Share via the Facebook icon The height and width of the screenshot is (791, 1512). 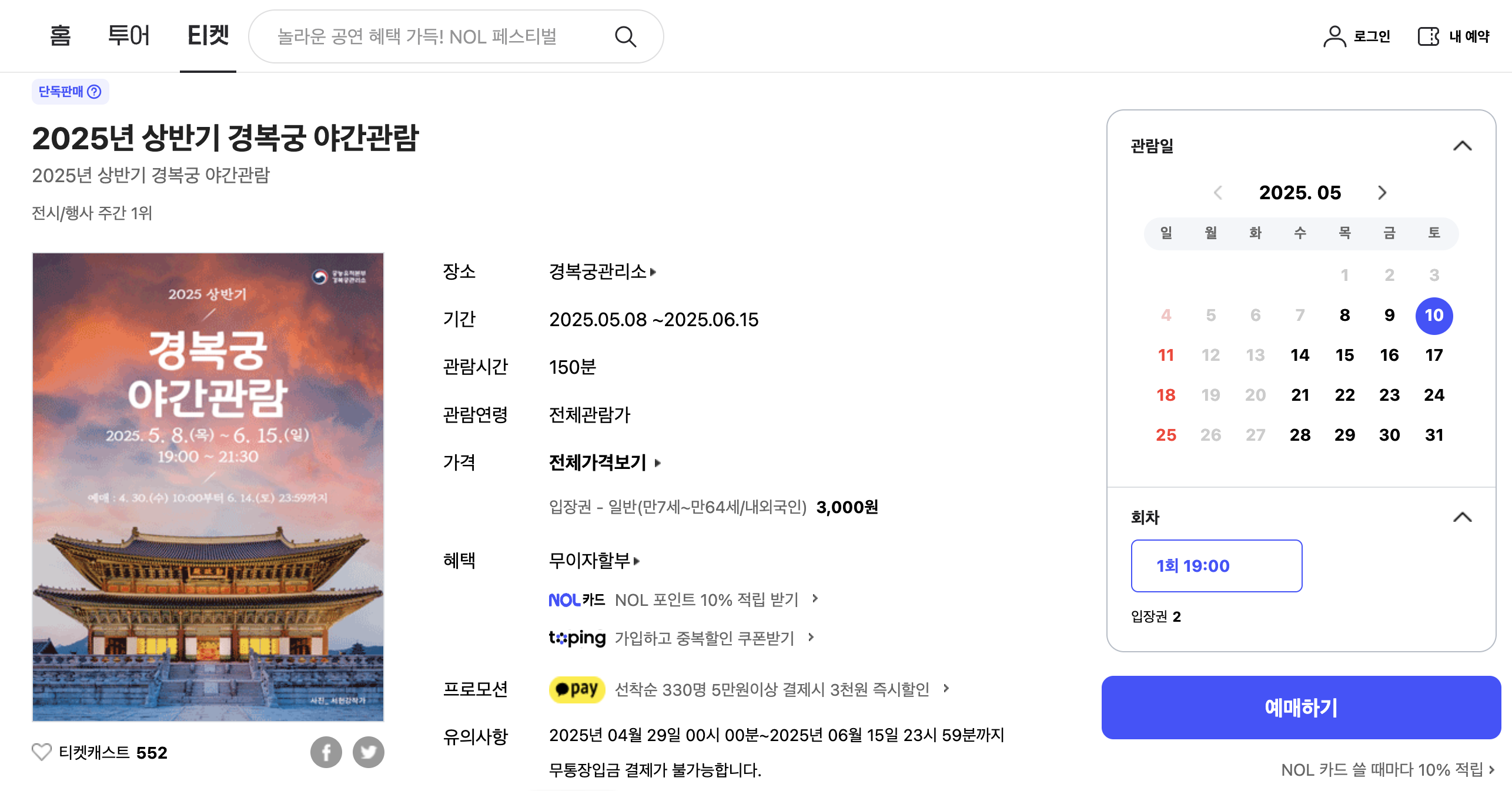click(x=326, y=752)
